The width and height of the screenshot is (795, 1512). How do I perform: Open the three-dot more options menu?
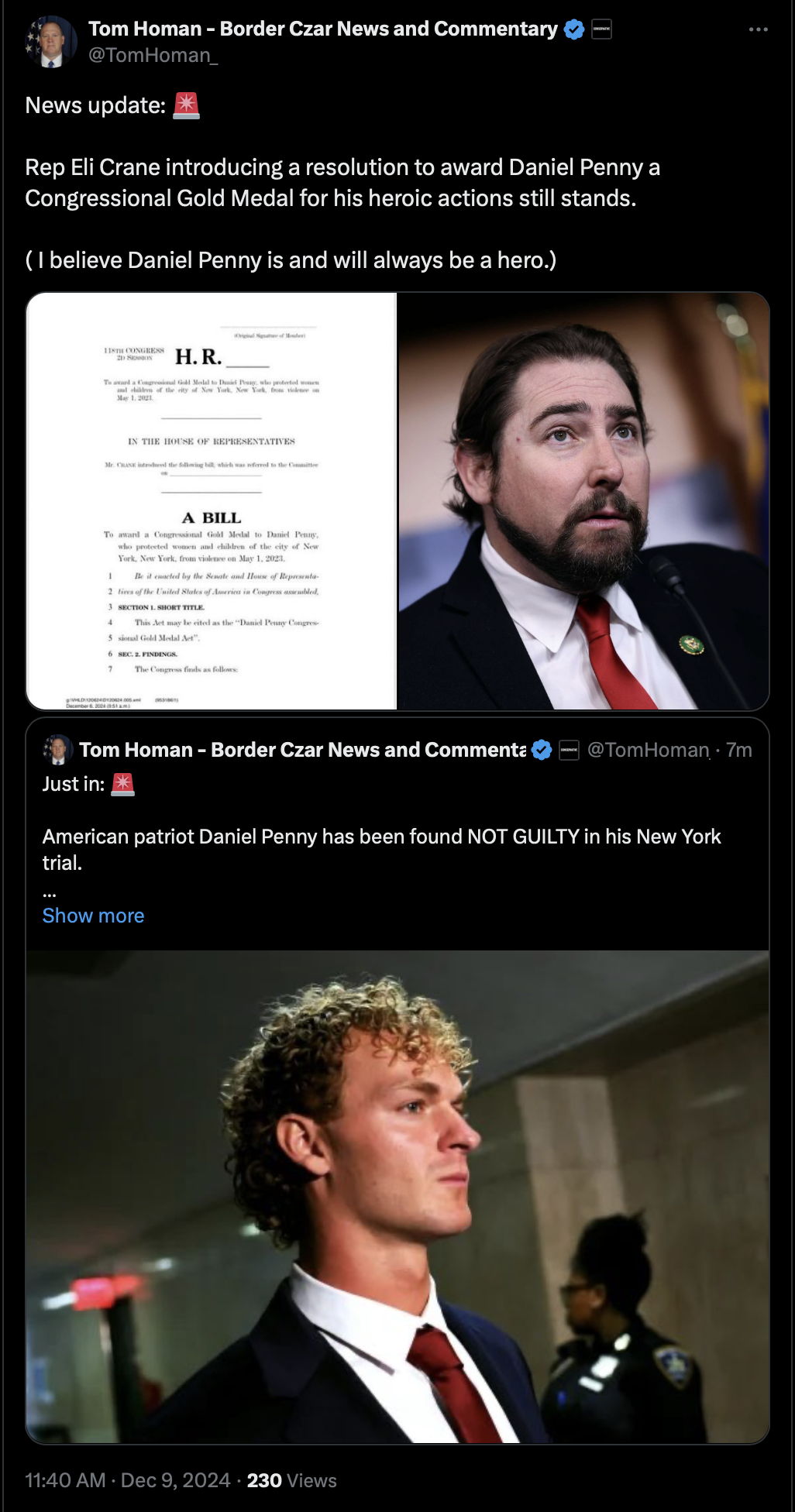click(x=758, y=29)
